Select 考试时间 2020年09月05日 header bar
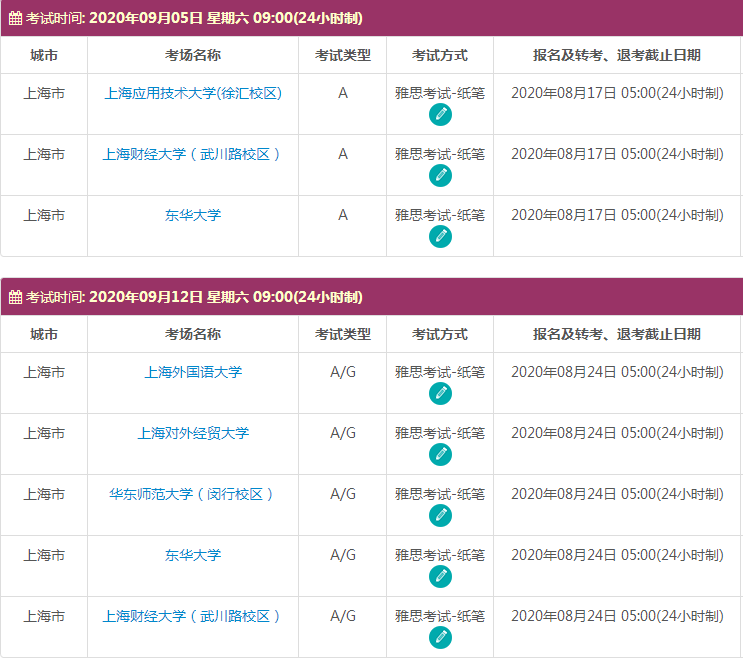The height and width of the screenshot is (659, 743). point(372,18)
